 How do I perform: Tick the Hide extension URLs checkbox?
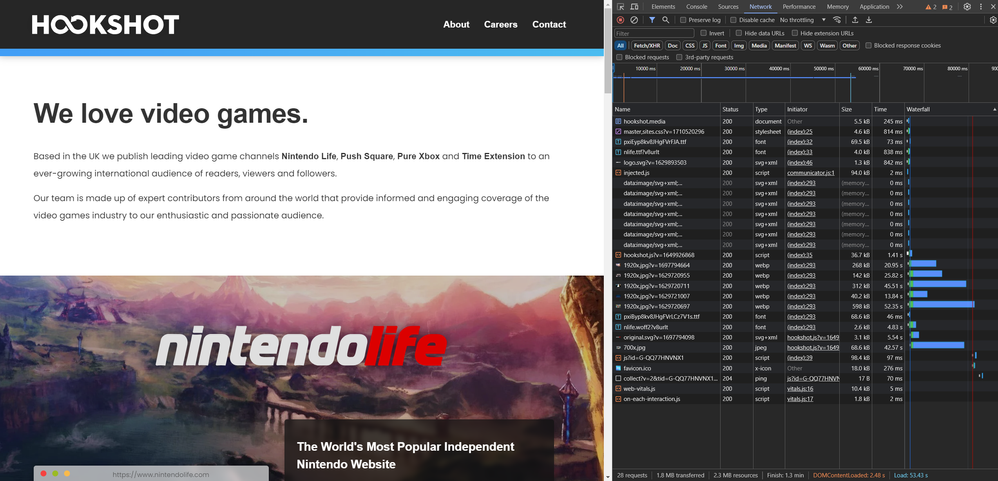[795, 33]
